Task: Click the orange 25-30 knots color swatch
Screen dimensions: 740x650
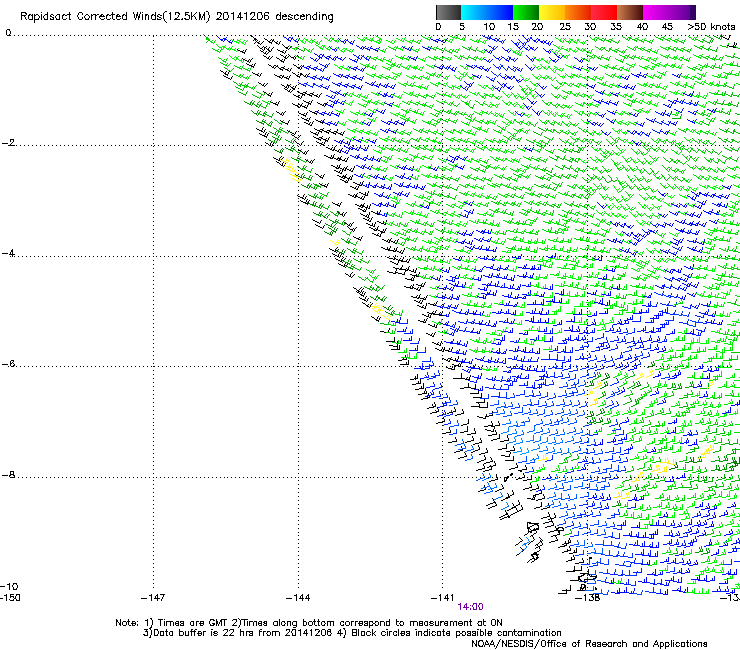Action: (x=578, y=12)
